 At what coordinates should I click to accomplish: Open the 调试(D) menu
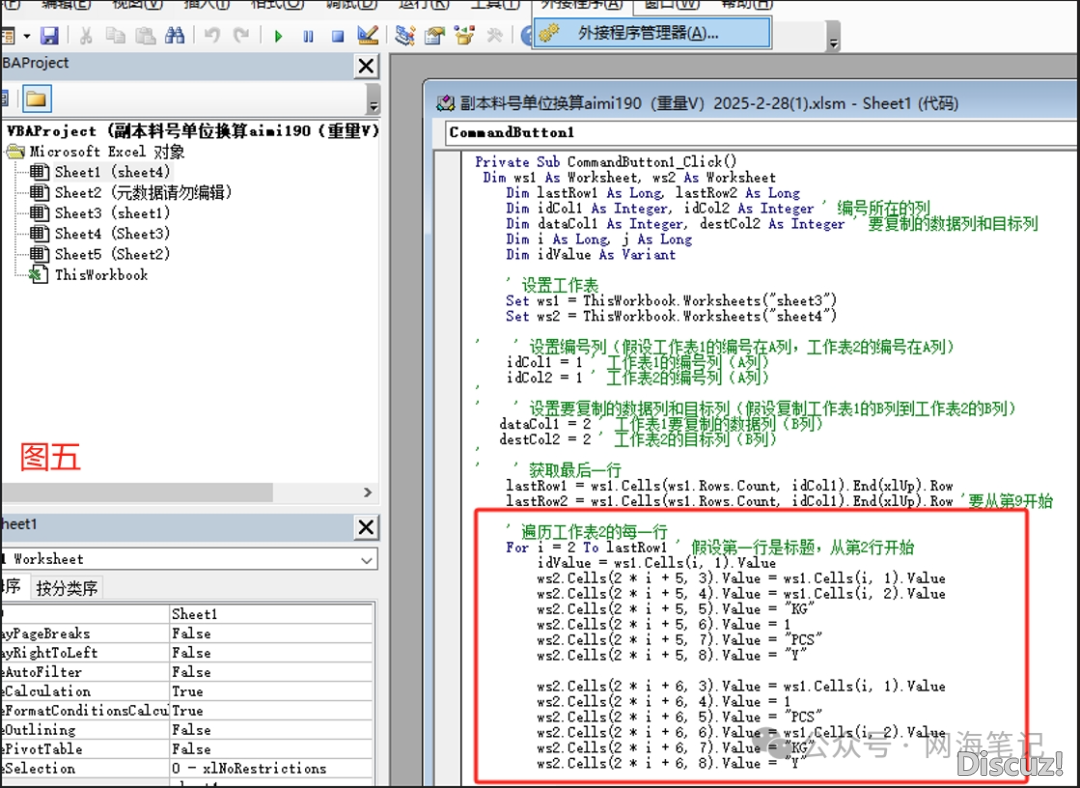(x=351, y=4)
